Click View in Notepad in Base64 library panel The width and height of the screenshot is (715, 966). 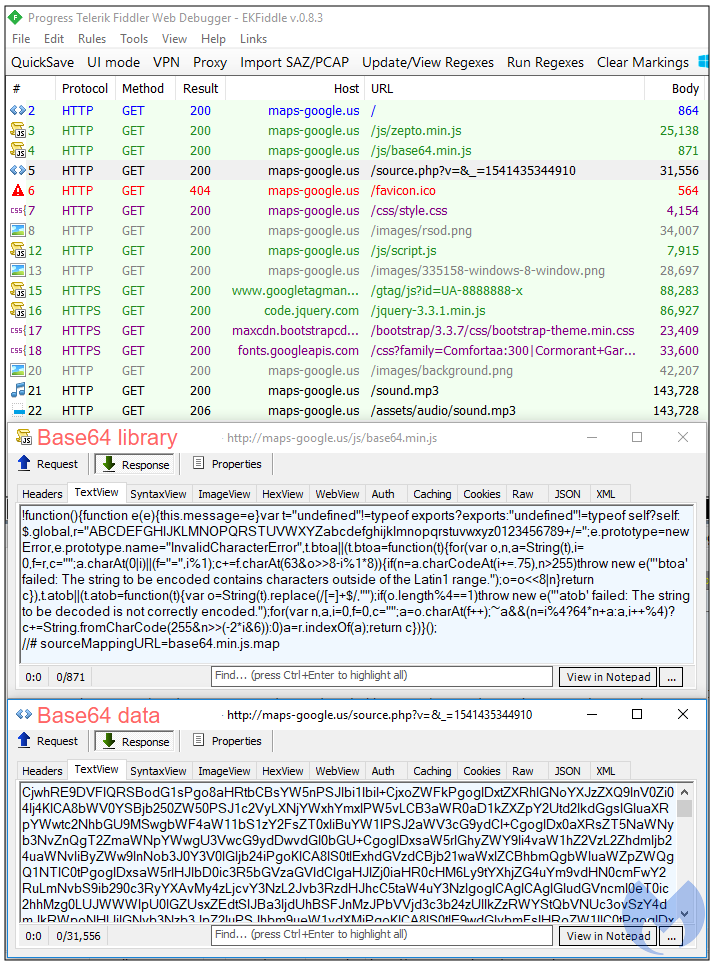tap(608, 677)
